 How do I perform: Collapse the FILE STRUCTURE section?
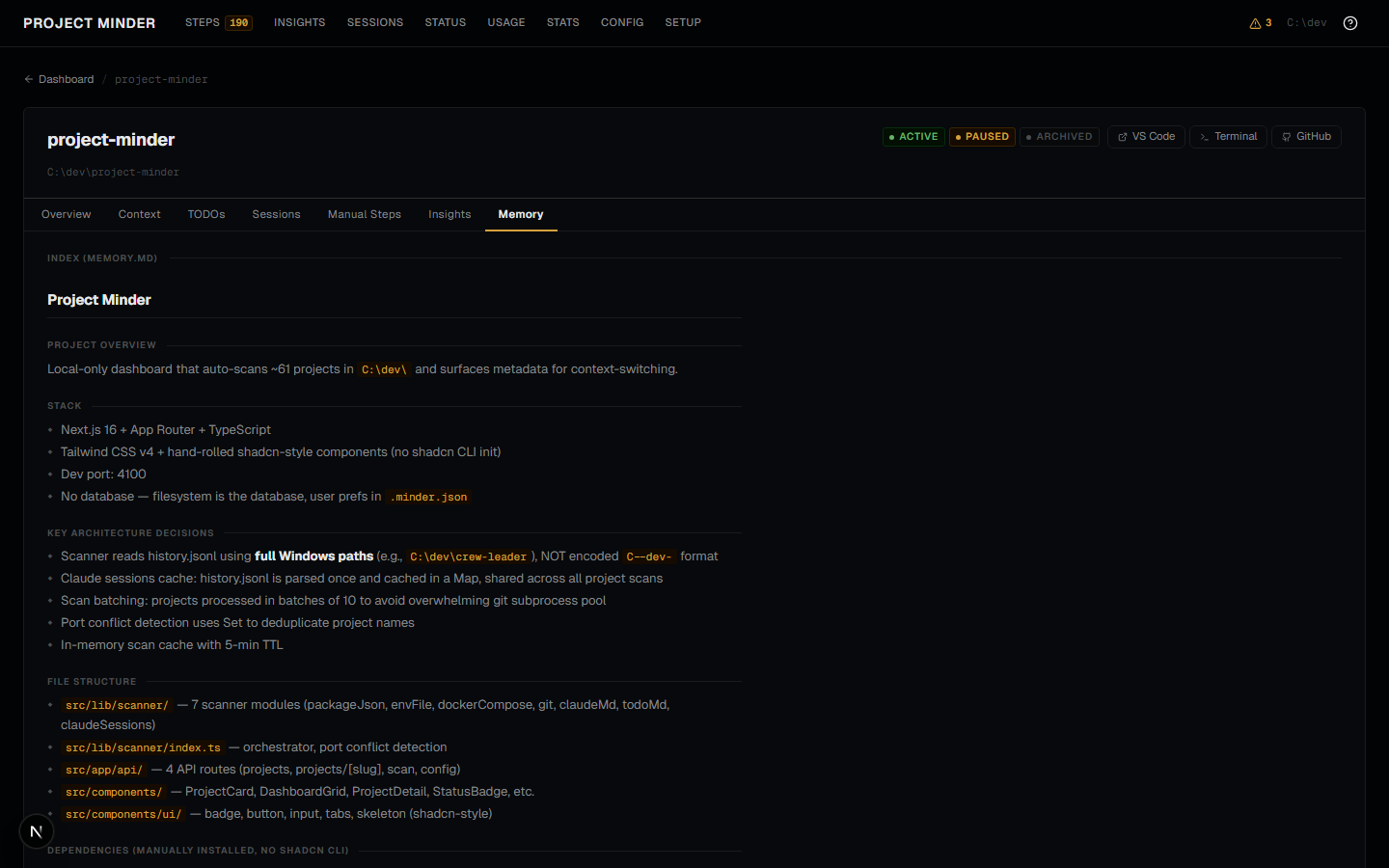[92, 681]
